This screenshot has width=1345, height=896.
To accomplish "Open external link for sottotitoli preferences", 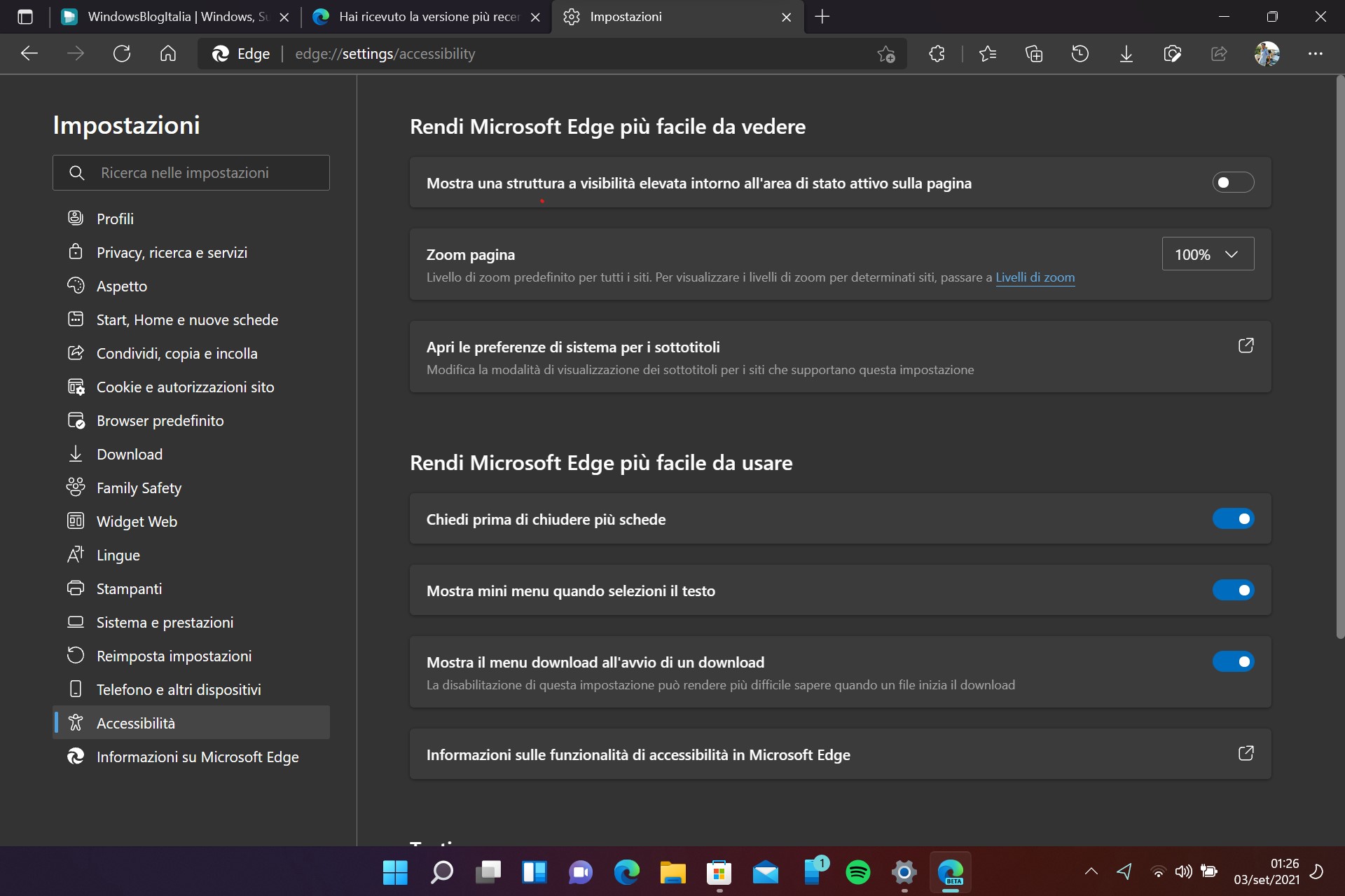I will 1246,345.
